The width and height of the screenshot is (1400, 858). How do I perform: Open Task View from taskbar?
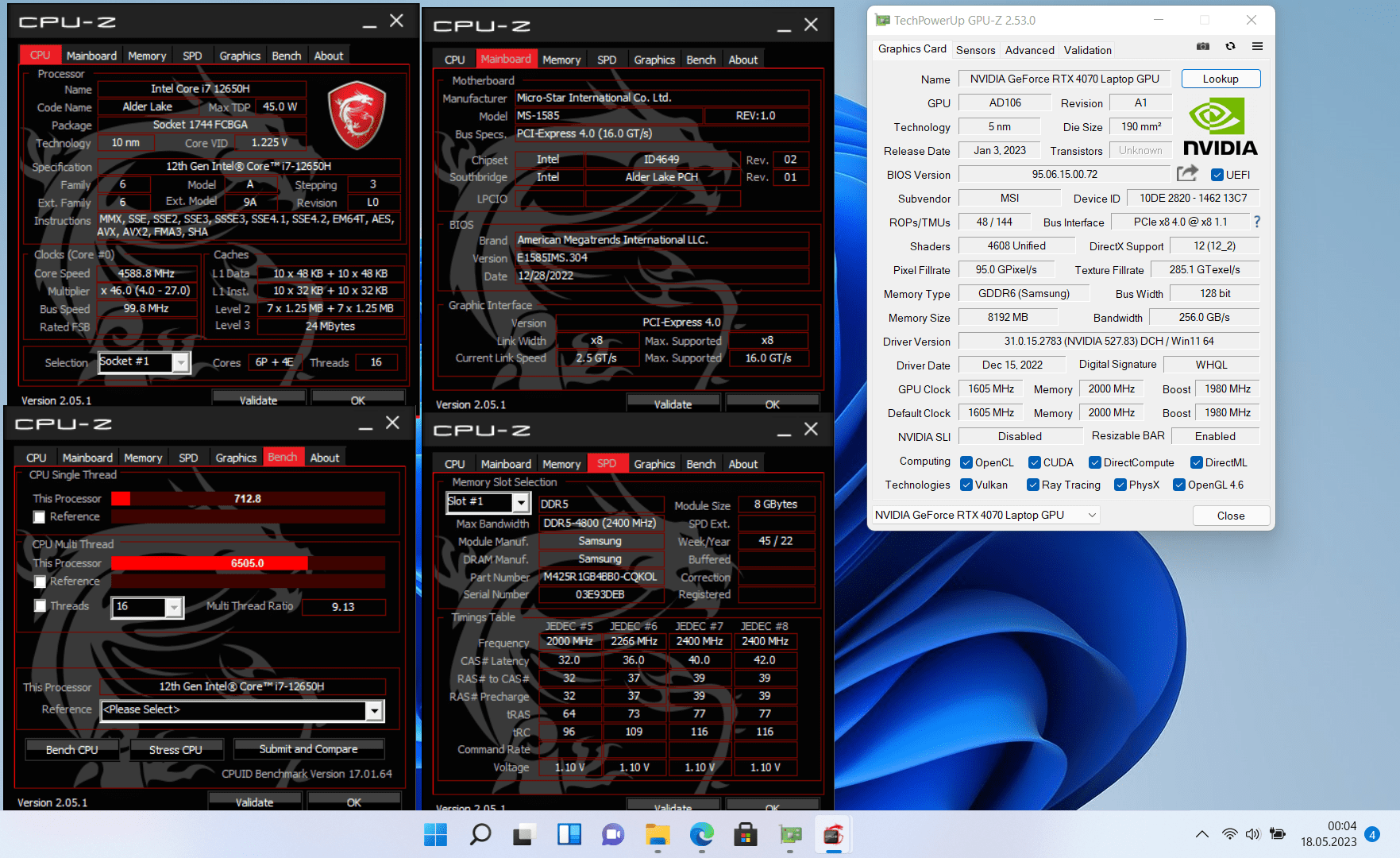pos(524,835)
